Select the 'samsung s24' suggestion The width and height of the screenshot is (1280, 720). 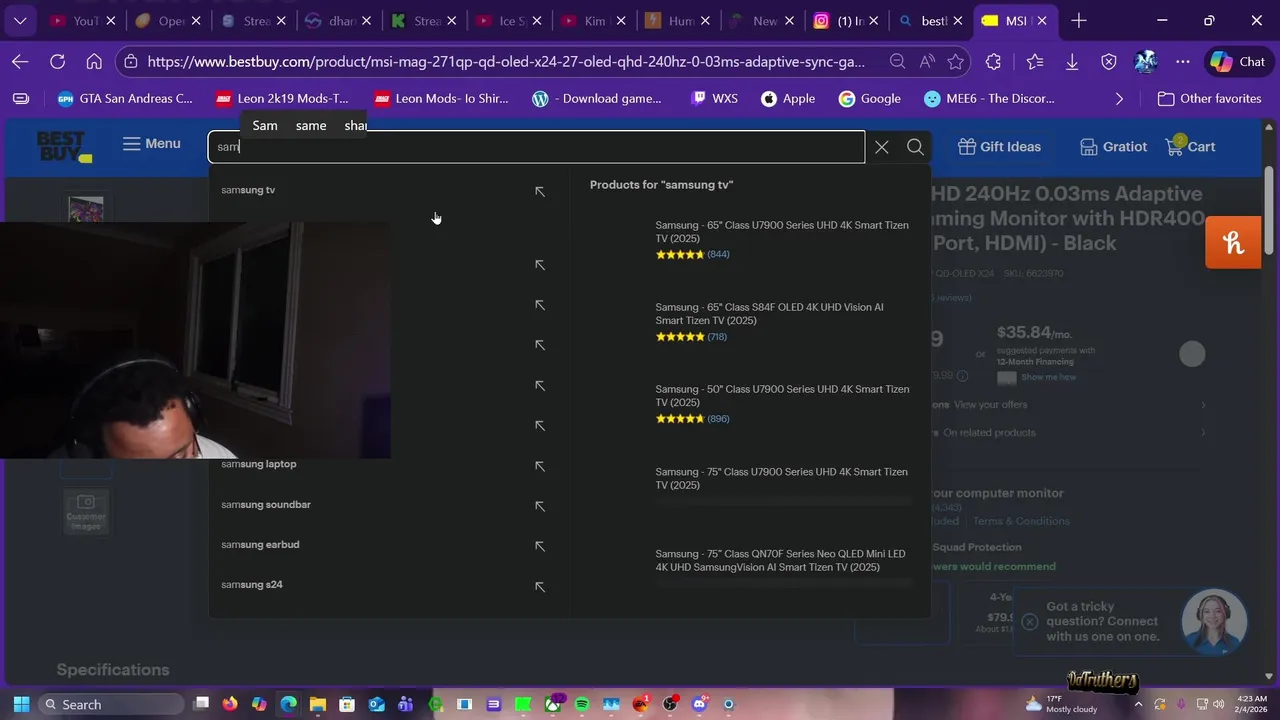coord(252,585)
